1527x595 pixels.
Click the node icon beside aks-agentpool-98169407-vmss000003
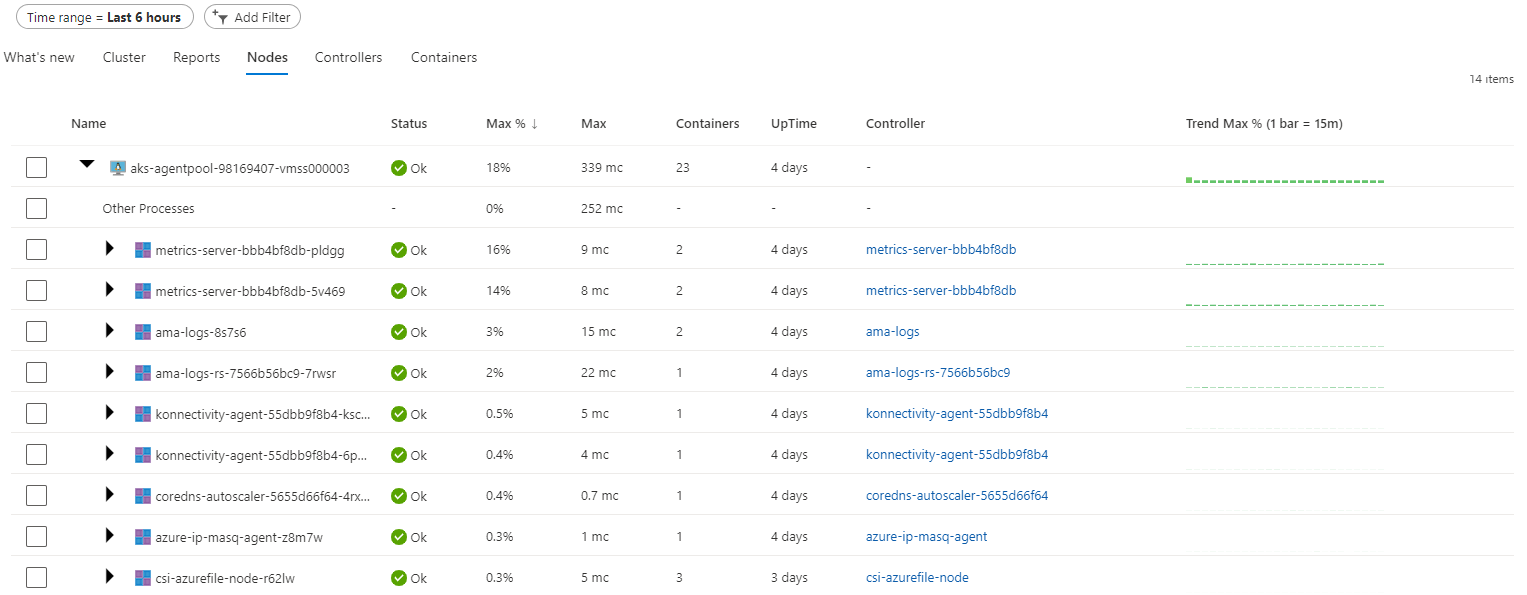click(x=118, y=168)
